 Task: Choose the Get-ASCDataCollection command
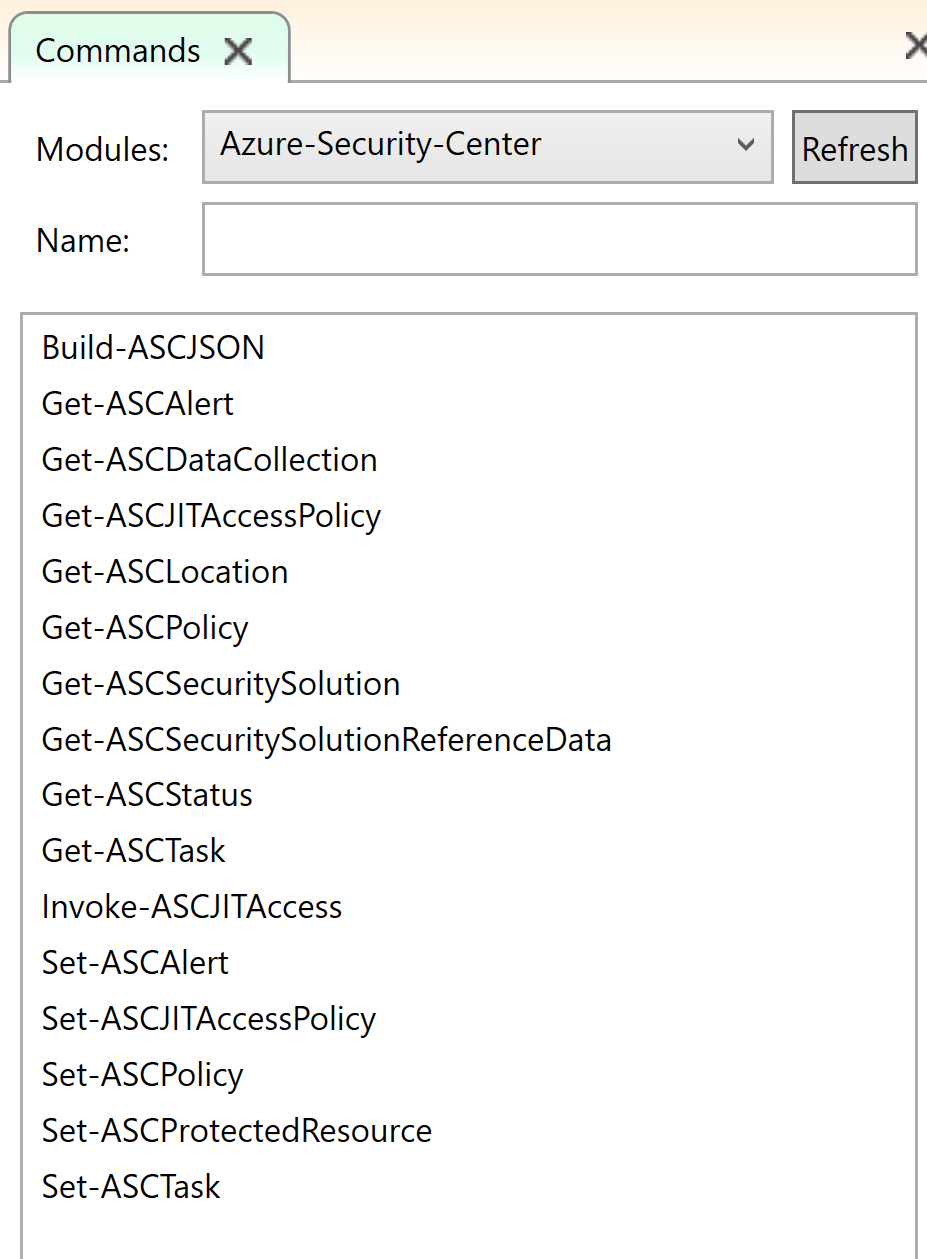point(210,460)
